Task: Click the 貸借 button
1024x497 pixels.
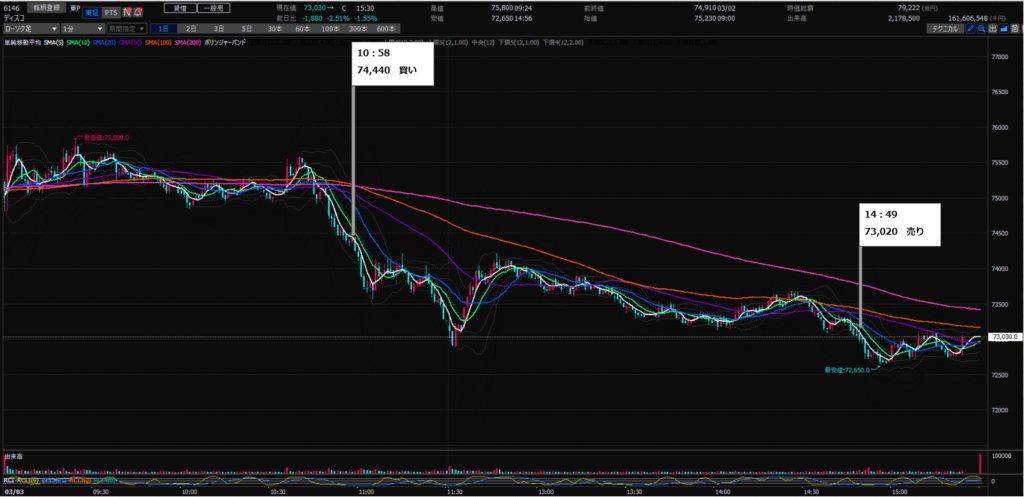Action: coord(182,6)
